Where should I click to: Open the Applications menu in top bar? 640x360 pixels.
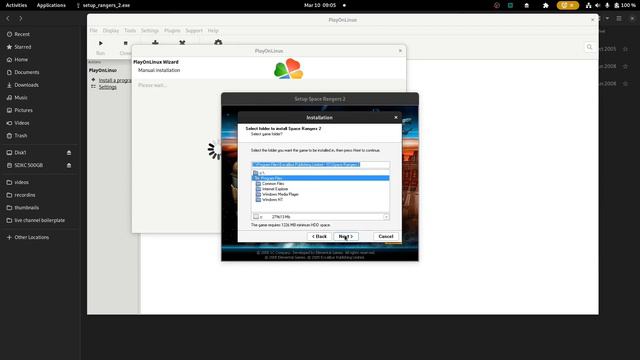click(x=51, y=5)
